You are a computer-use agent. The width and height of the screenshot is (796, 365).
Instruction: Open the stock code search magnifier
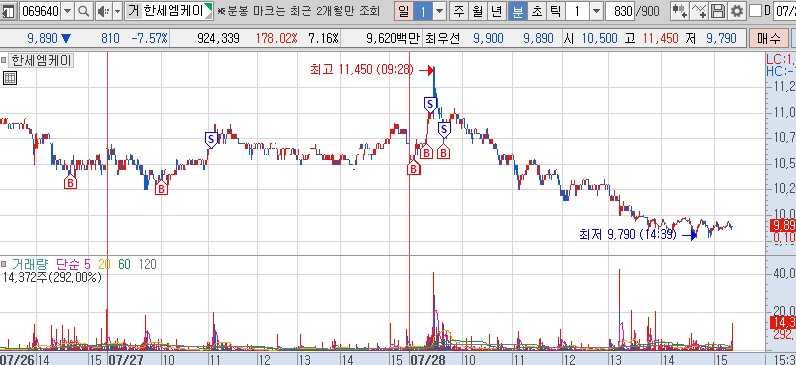(84, 11)
